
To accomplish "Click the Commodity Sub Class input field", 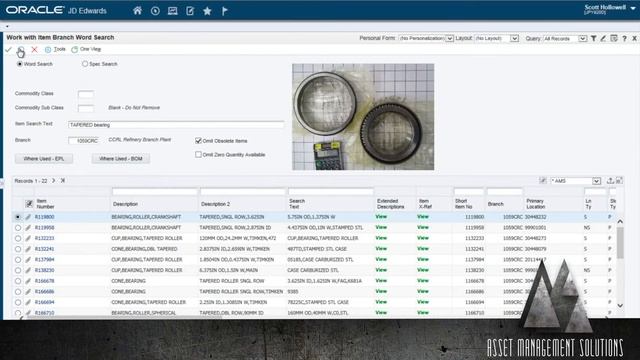I will (x=86, y=108).
